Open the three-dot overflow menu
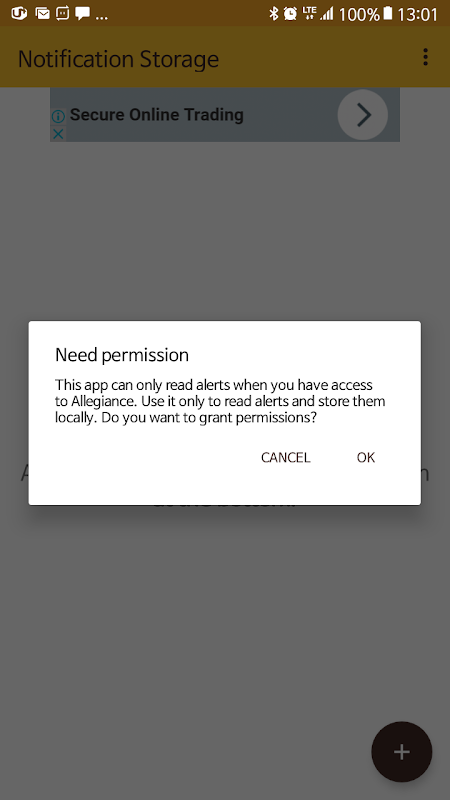This screenshot has width=450, height=800. click(x=425, y=57)
